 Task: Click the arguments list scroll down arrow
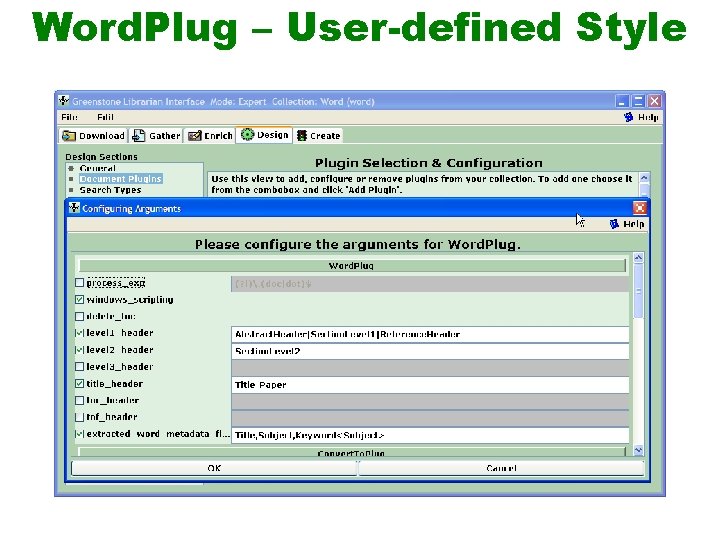pyautogui.click(x=638, y=450)
